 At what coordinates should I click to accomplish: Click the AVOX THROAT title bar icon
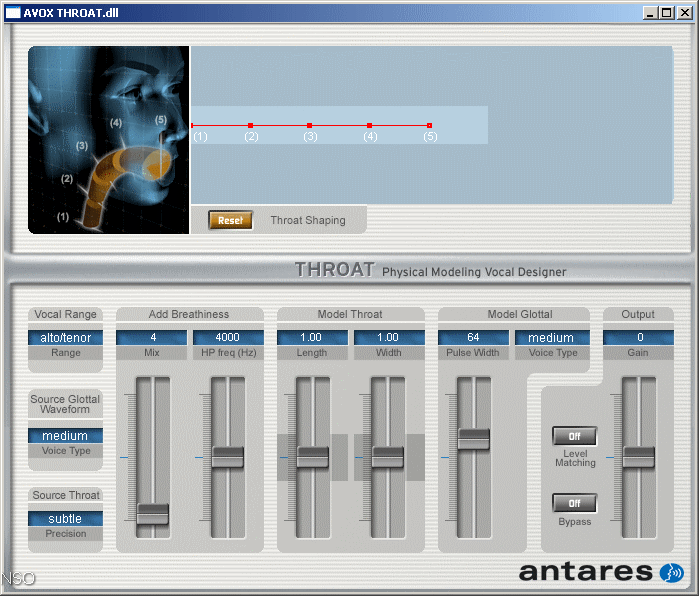point(13,12)
